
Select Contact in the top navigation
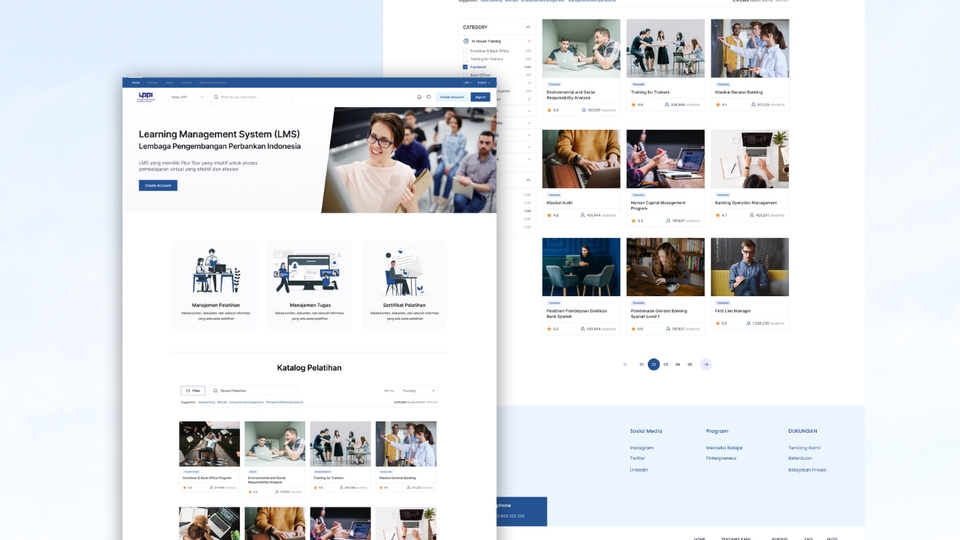(186, 82)
